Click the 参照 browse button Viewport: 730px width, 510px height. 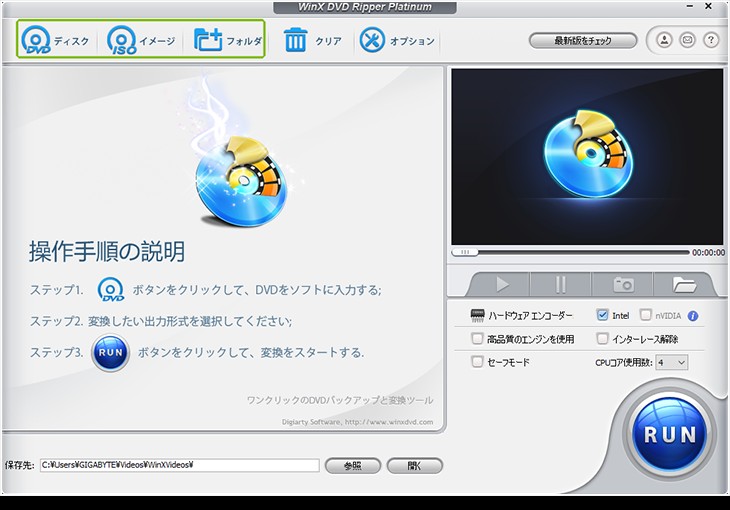(352, 466)
